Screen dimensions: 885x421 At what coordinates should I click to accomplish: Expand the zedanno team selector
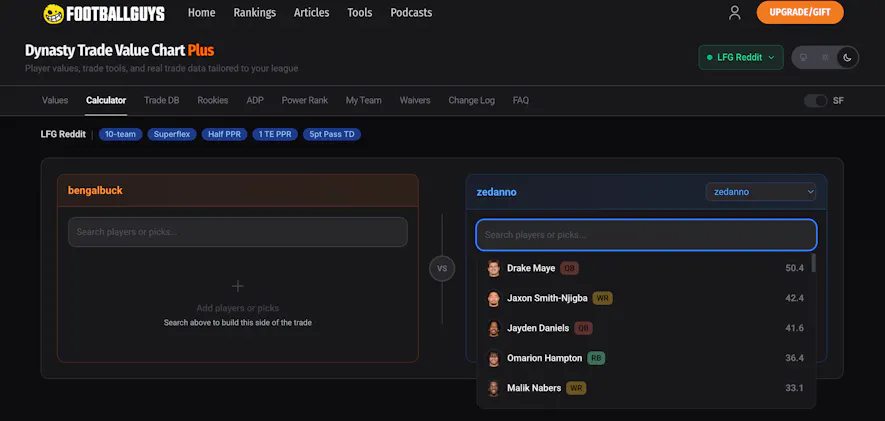click(x=760, y=192)
